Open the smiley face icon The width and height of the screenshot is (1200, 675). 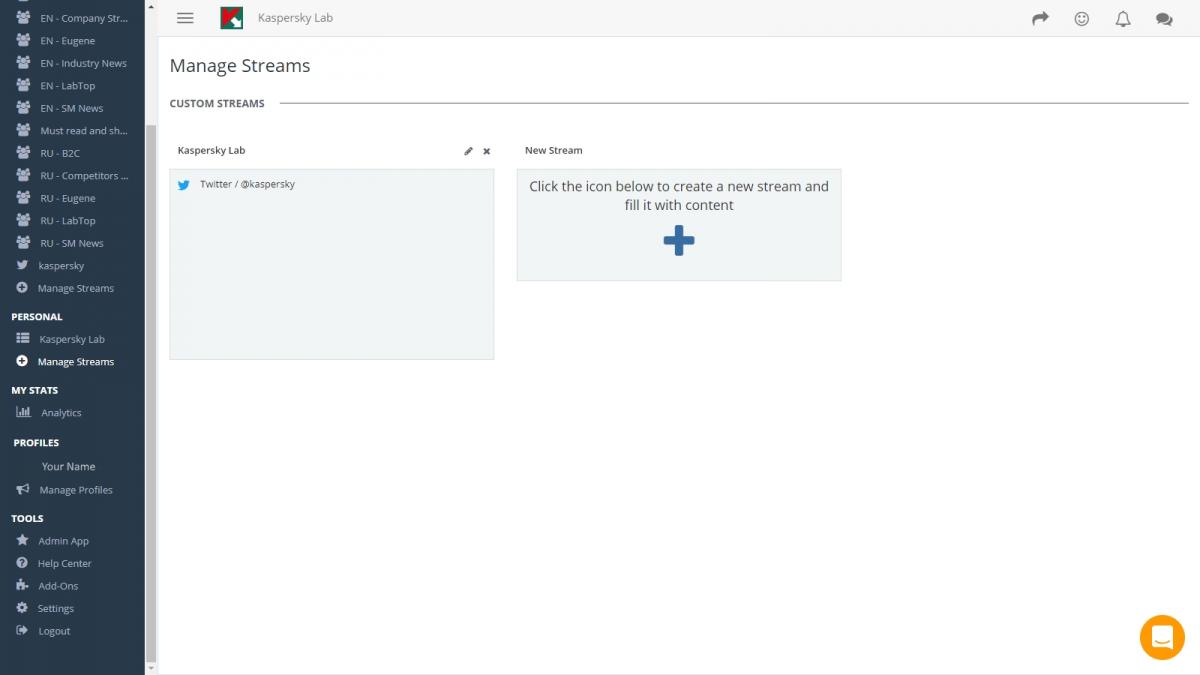click(1081, 18)
